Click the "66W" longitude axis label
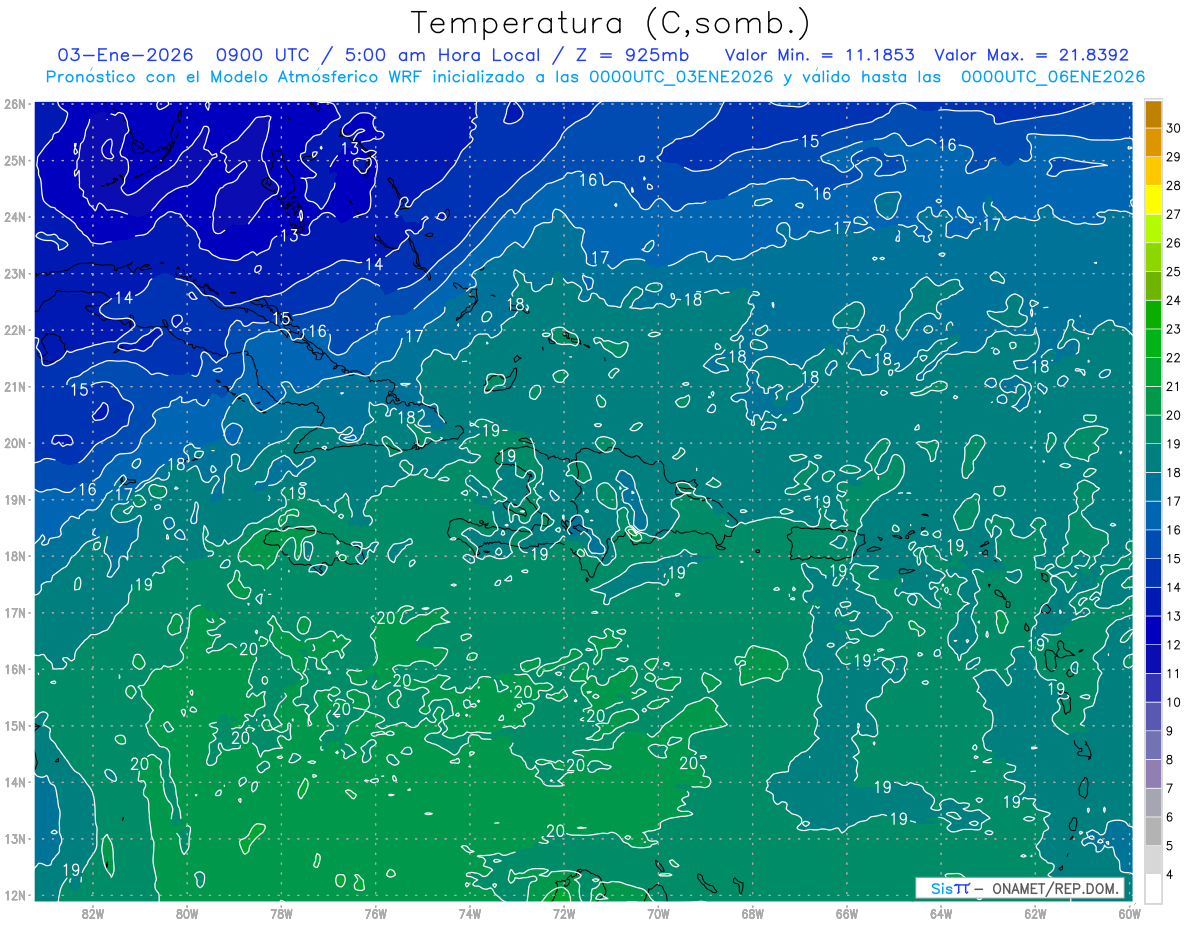This screenshot has width=1200, height=927. coord(847,913)
